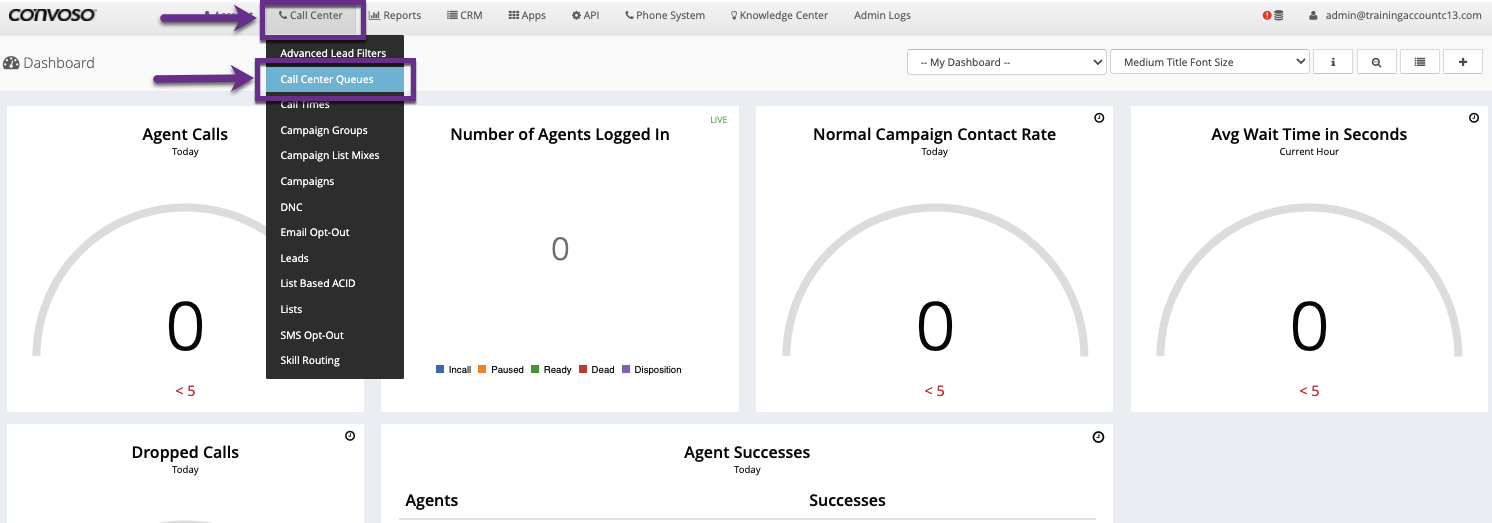Click the Convoso logo

52,15
